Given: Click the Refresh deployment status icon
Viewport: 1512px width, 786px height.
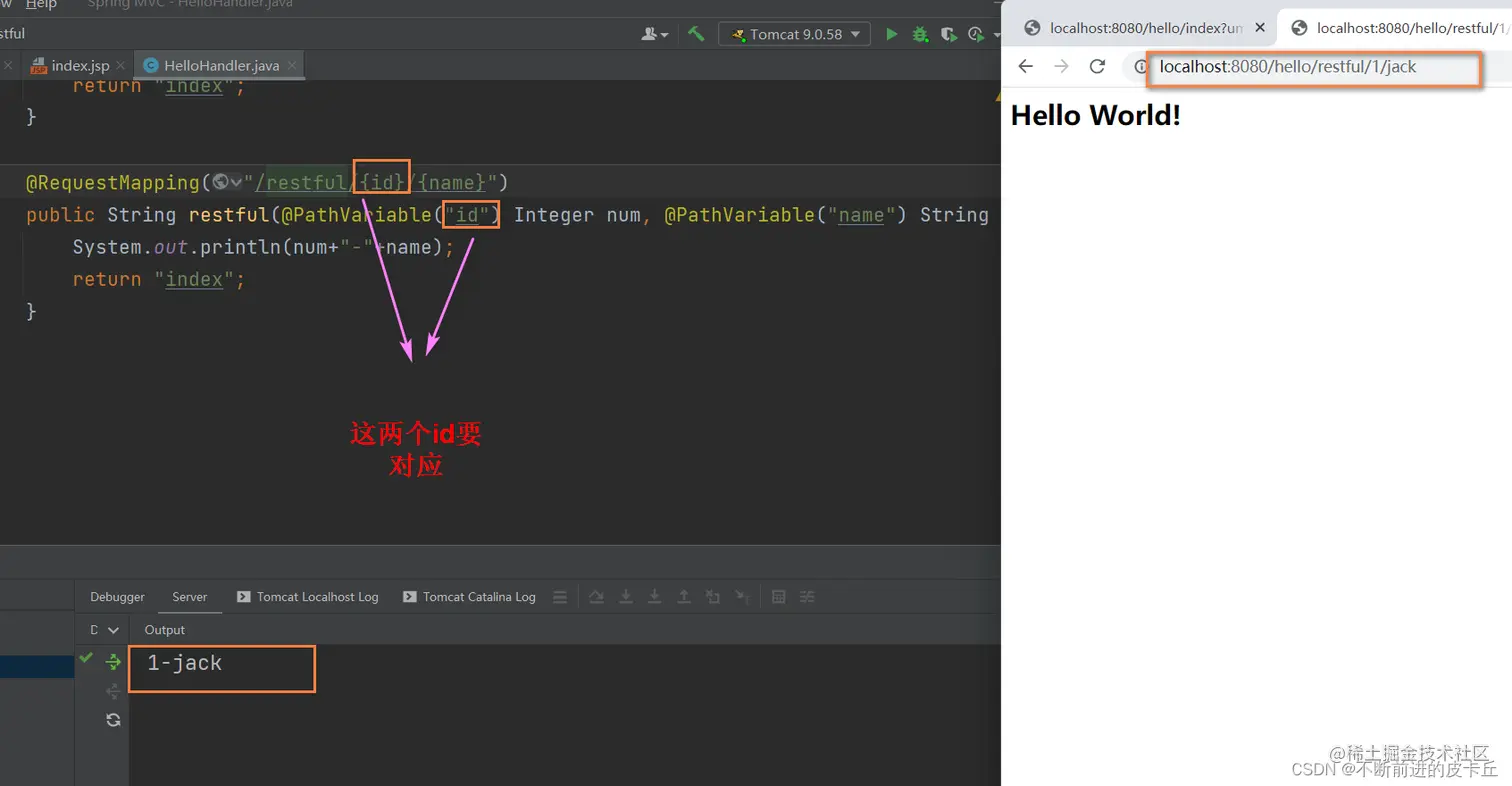Looking at the screenshot, I should point(113,720).
